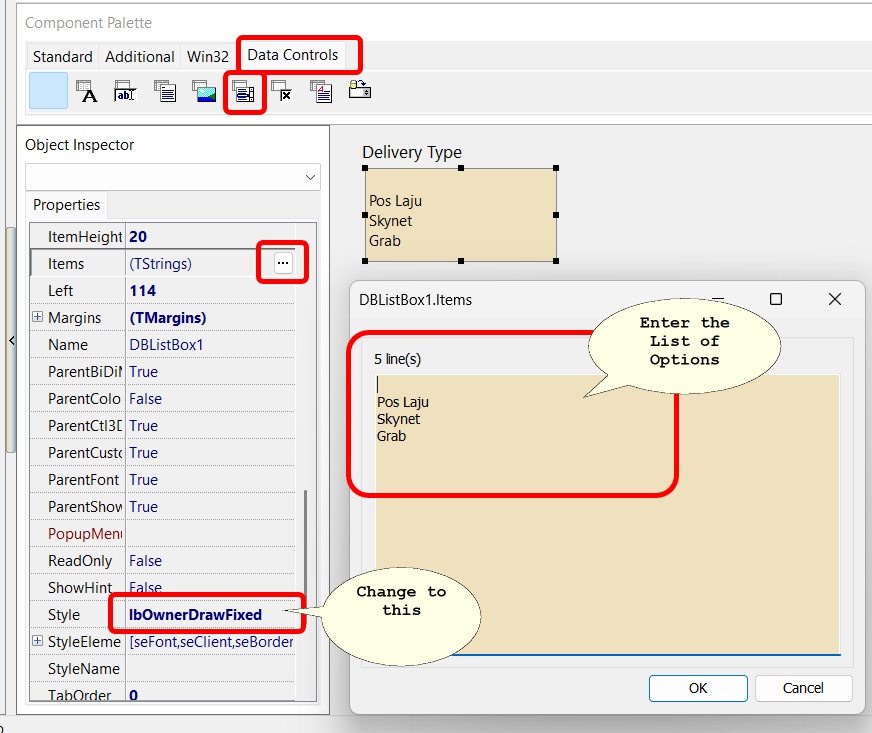Click the last Data Controls palette icon

click(360, 91)
